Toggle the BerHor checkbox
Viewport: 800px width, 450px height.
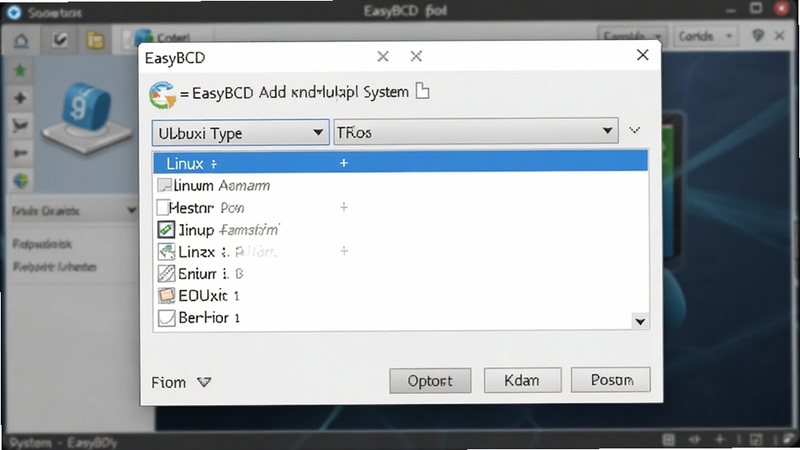point(166,318)
